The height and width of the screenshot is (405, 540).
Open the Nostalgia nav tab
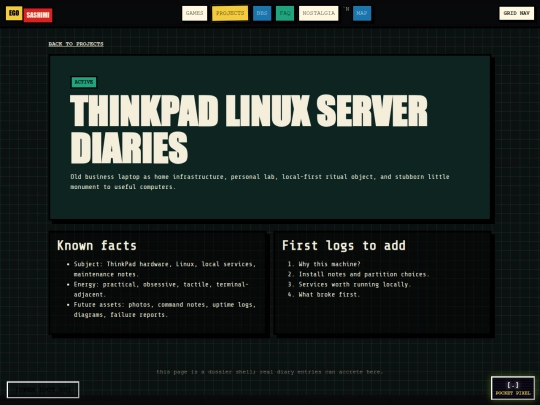click(x=319, y=13)
